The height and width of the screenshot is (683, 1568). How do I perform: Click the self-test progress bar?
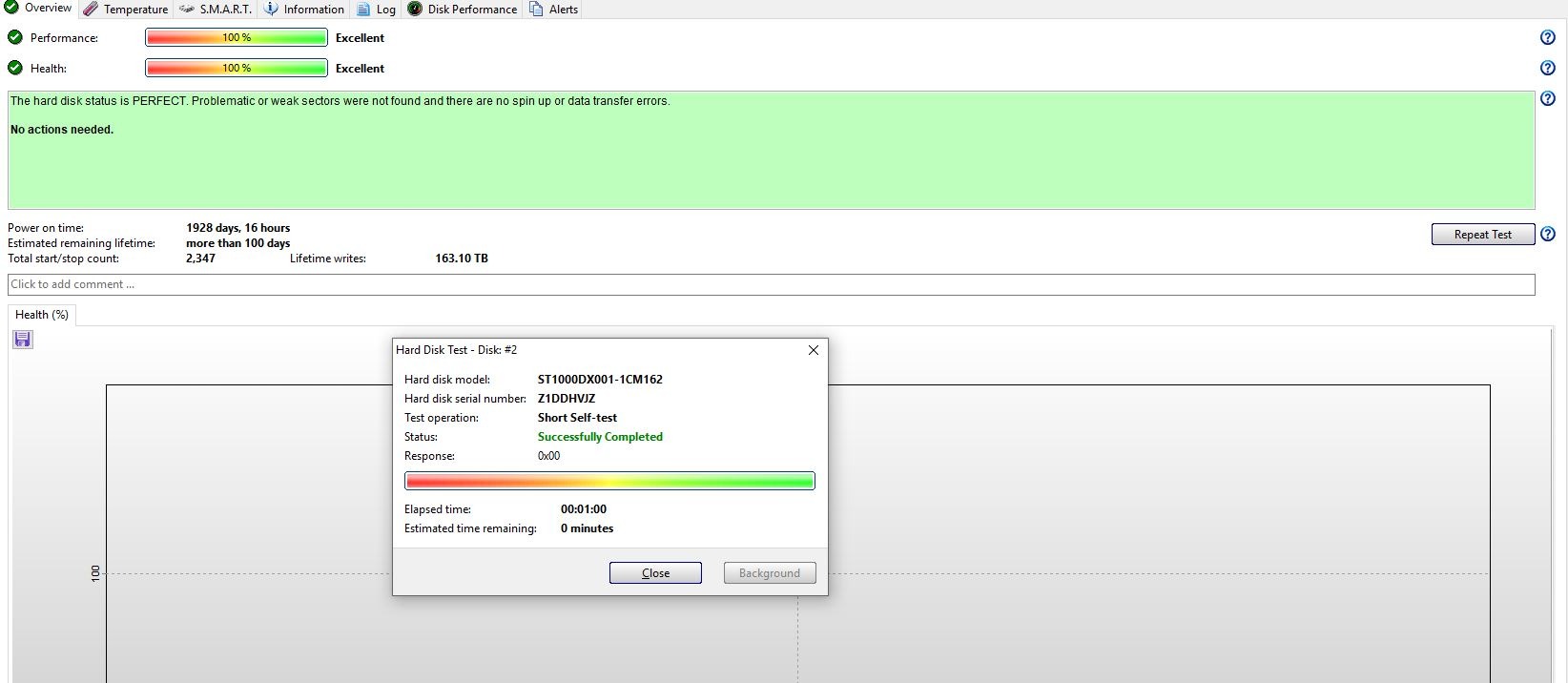tap(609, 481)
